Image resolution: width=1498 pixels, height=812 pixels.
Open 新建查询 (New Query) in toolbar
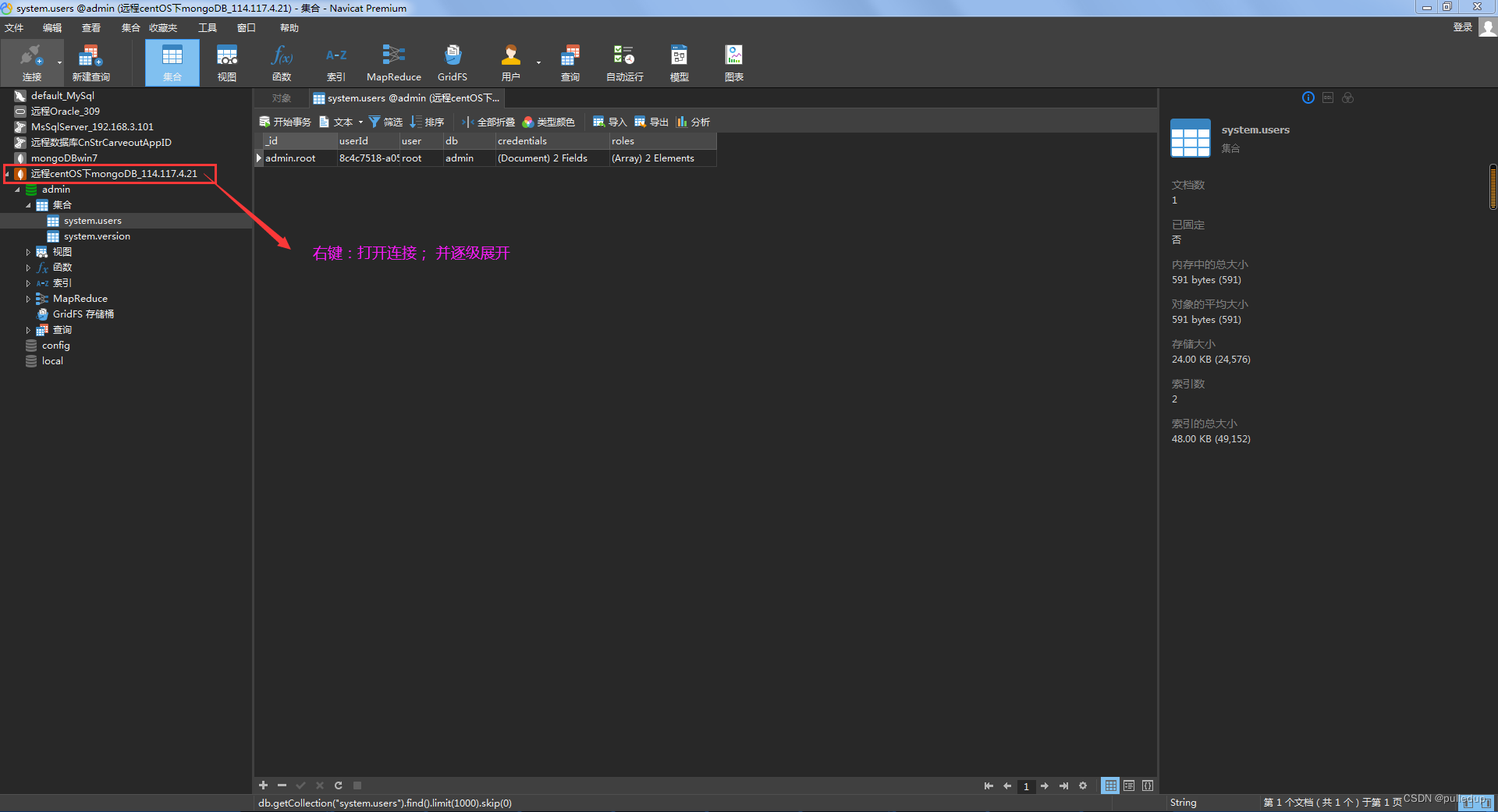pyautogui.click(x=91, y=62)
